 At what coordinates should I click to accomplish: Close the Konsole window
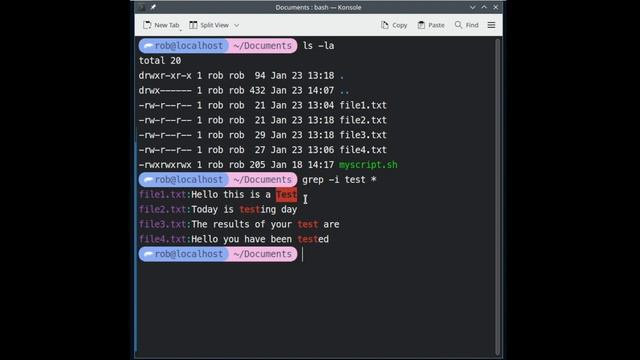pyautogui.click(x=496, y=7)
